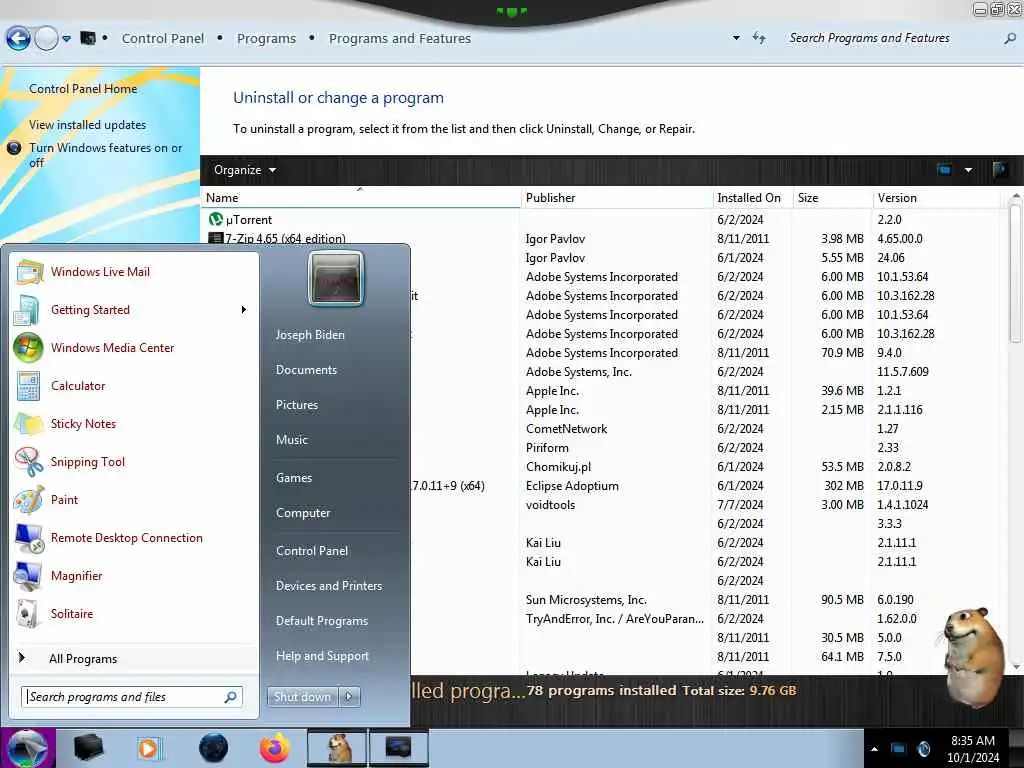The image size is (1024, 768).
Task: Click the search magnifier in Programs and Features
Action: pos(1010,39)
